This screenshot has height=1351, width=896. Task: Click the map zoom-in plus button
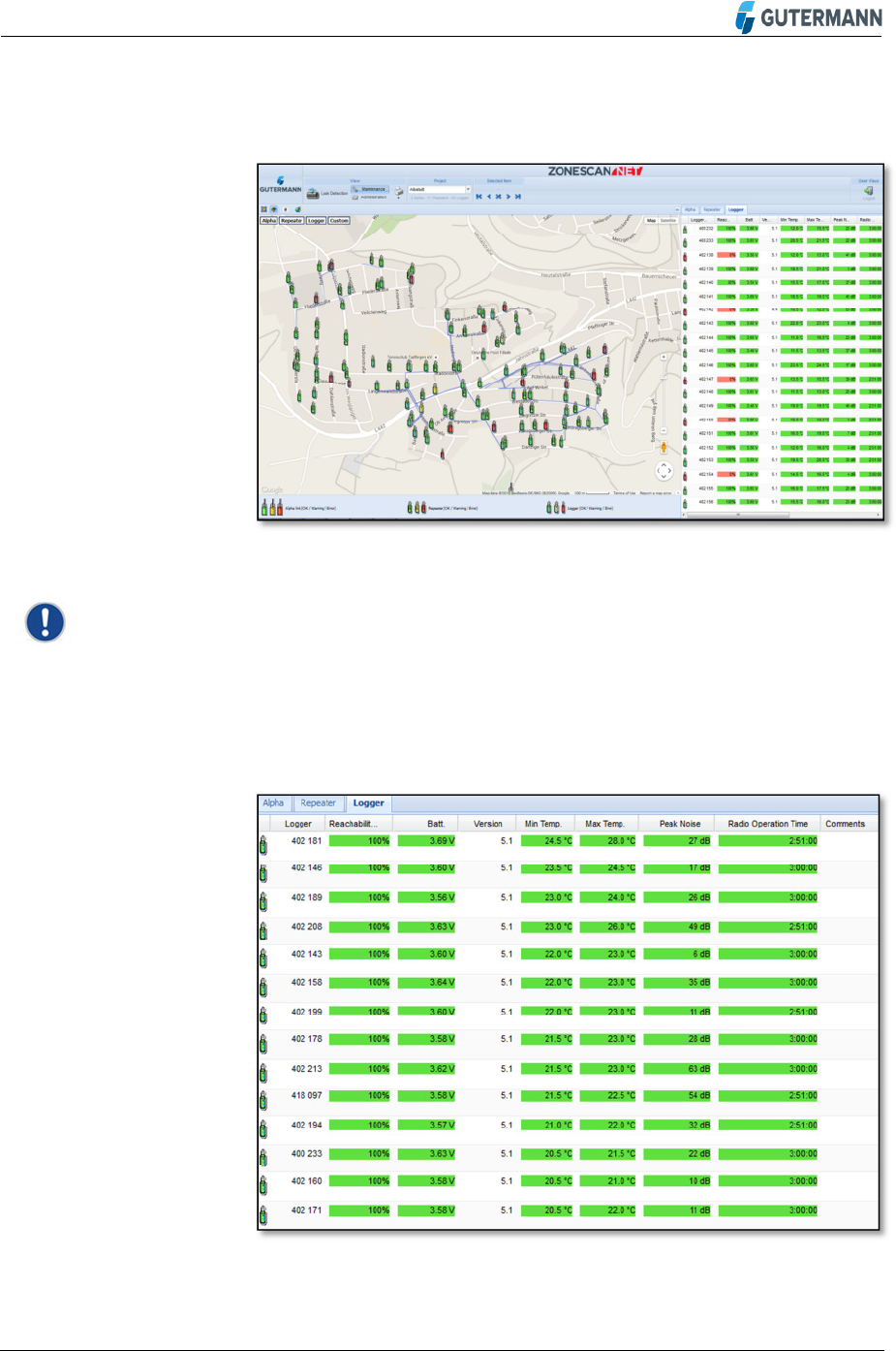pyautogui.click(x=664, y=357)
